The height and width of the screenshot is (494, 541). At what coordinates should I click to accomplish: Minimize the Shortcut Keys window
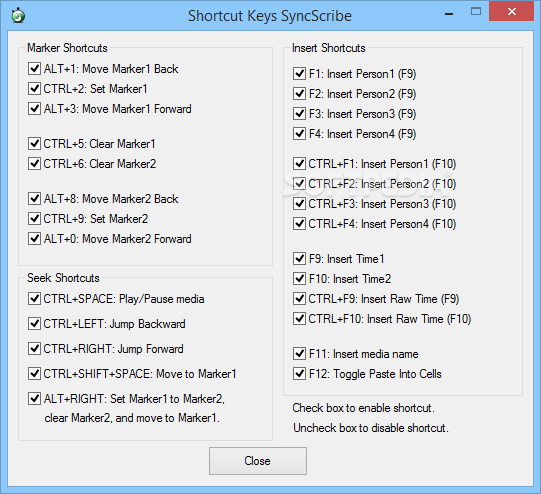pyautogui.click(x=449, y=13)
